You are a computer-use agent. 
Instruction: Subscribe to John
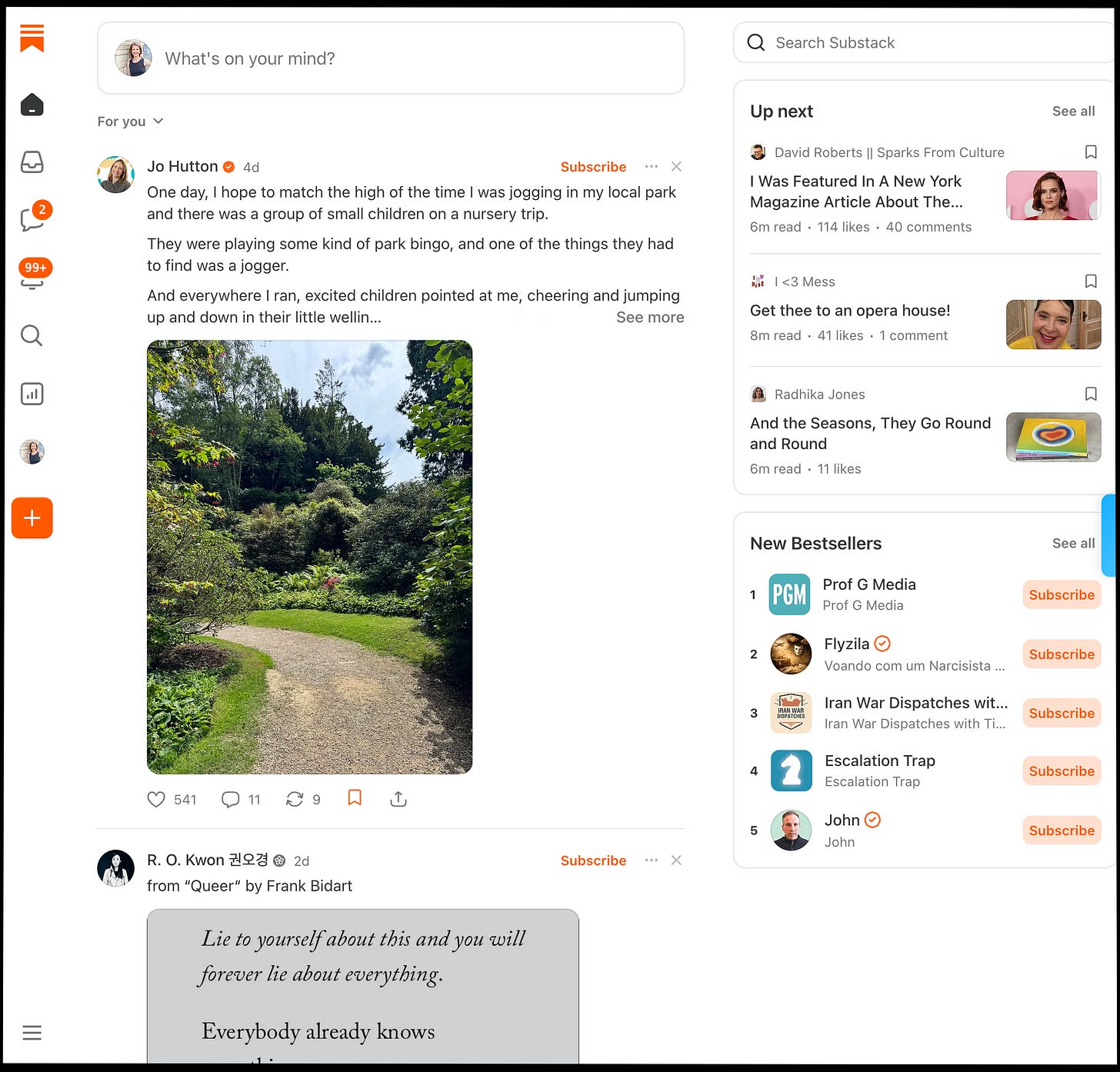[1062, 831]
